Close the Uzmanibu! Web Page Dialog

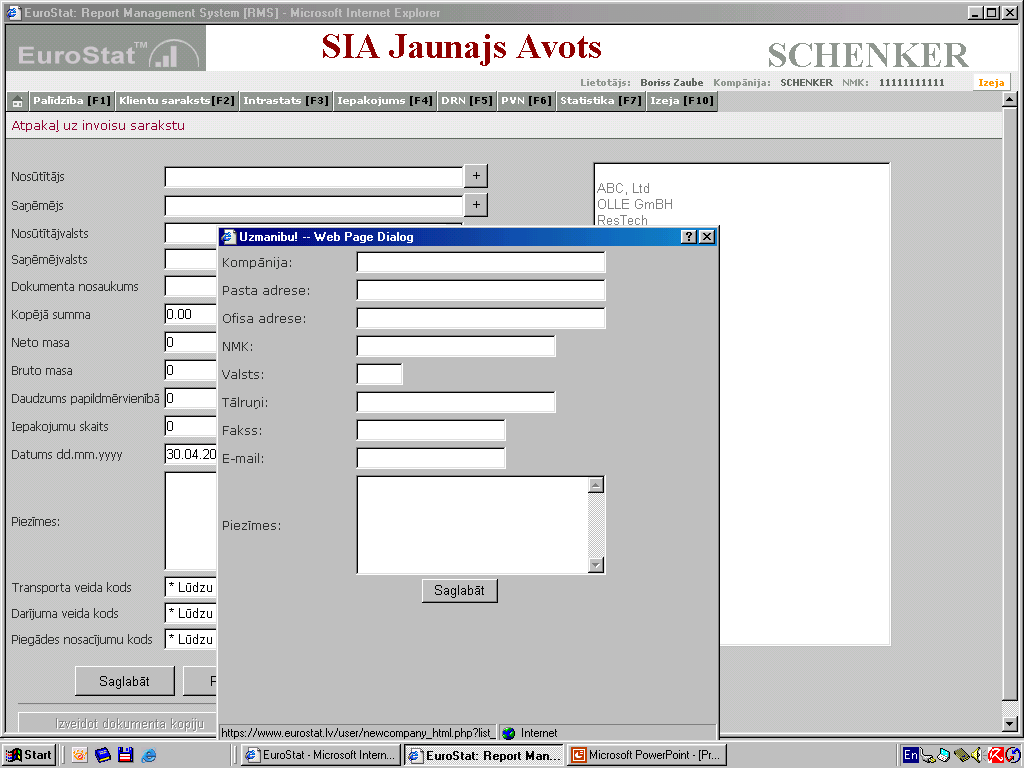pyautogui.click(x=707, y=236)
